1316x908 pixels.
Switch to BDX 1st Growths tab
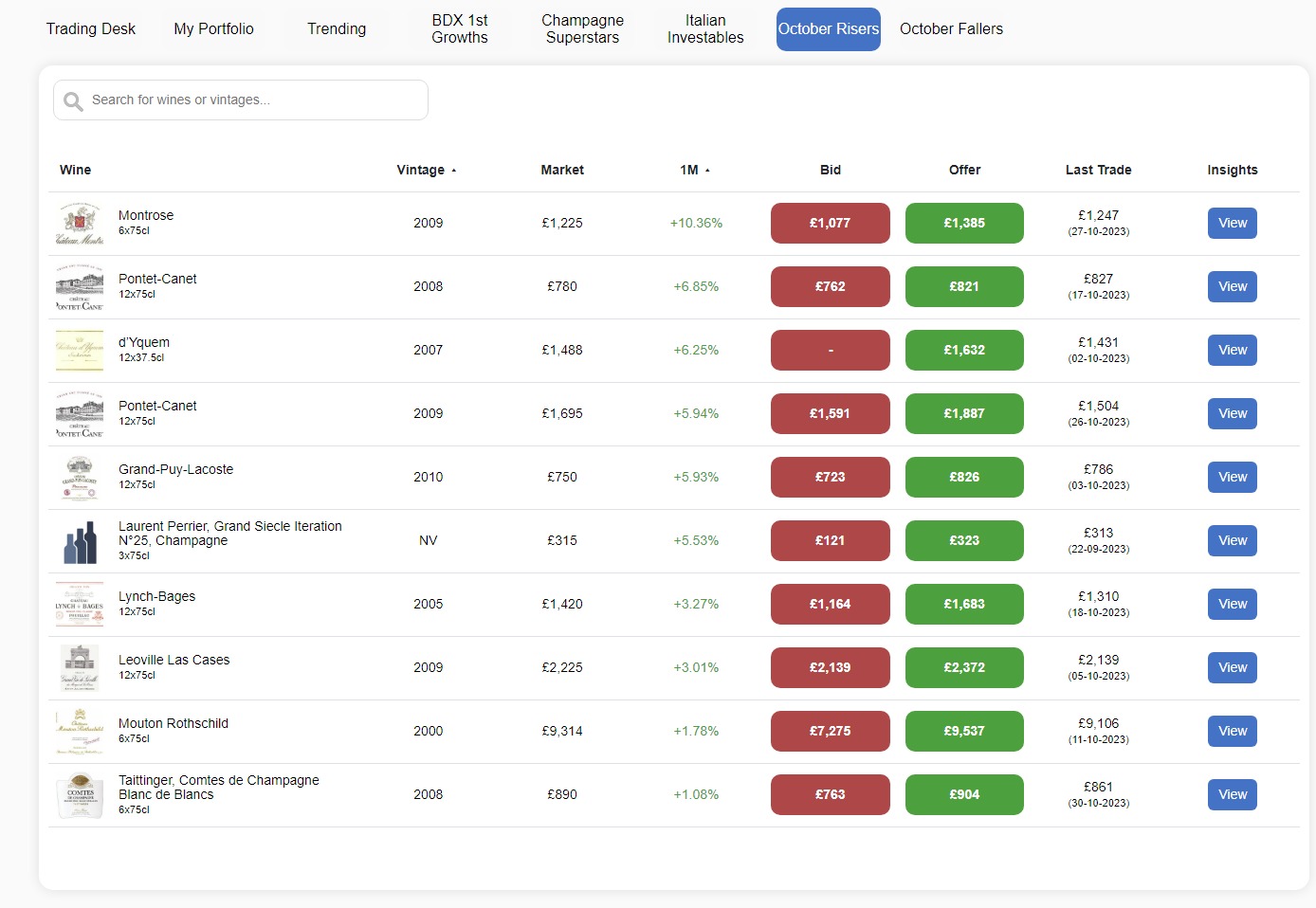pos(460,29)
